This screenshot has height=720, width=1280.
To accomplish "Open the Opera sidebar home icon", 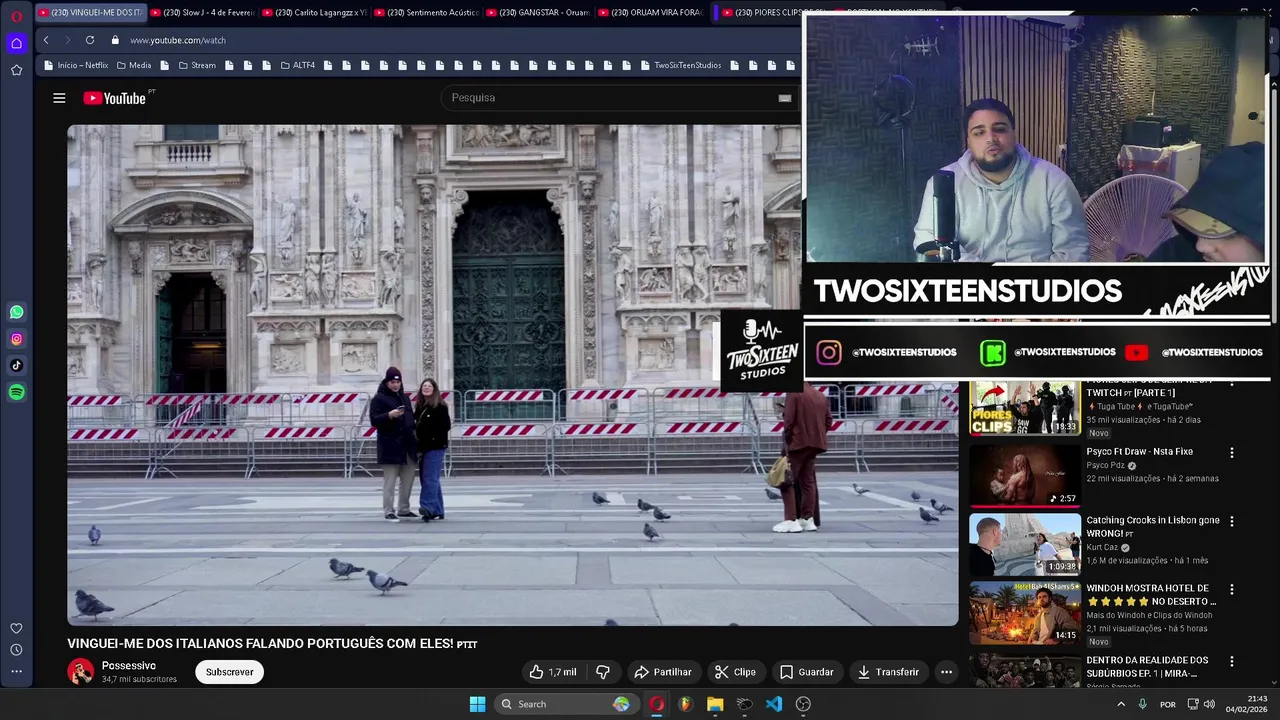I will click(16, 43).
